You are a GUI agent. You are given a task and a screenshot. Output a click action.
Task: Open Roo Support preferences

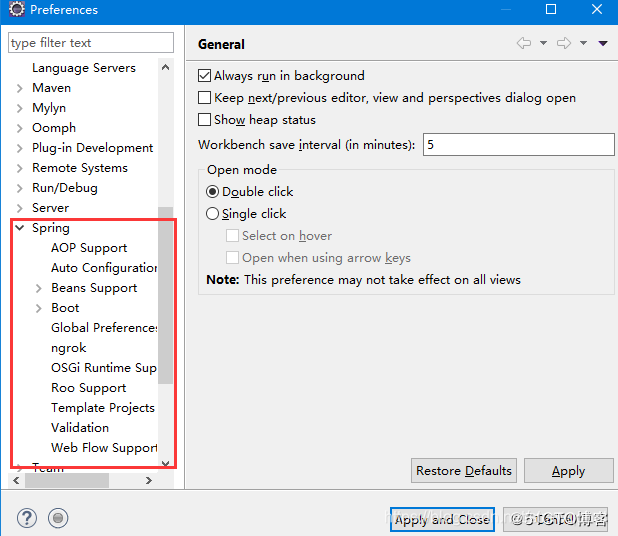[x=89, y=388]
